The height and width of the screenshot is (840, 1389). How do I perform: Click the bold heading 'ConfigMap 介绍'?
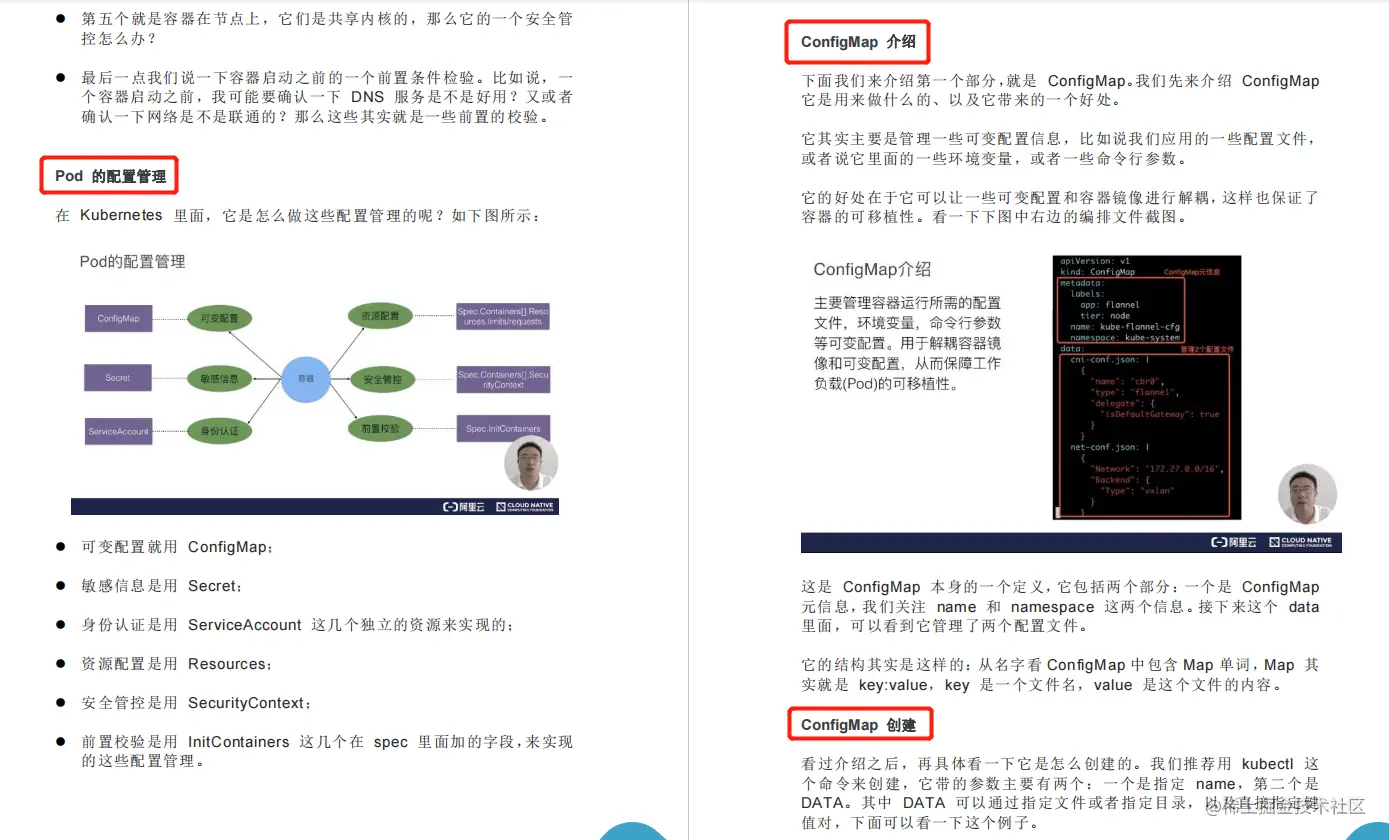[858, 42]
